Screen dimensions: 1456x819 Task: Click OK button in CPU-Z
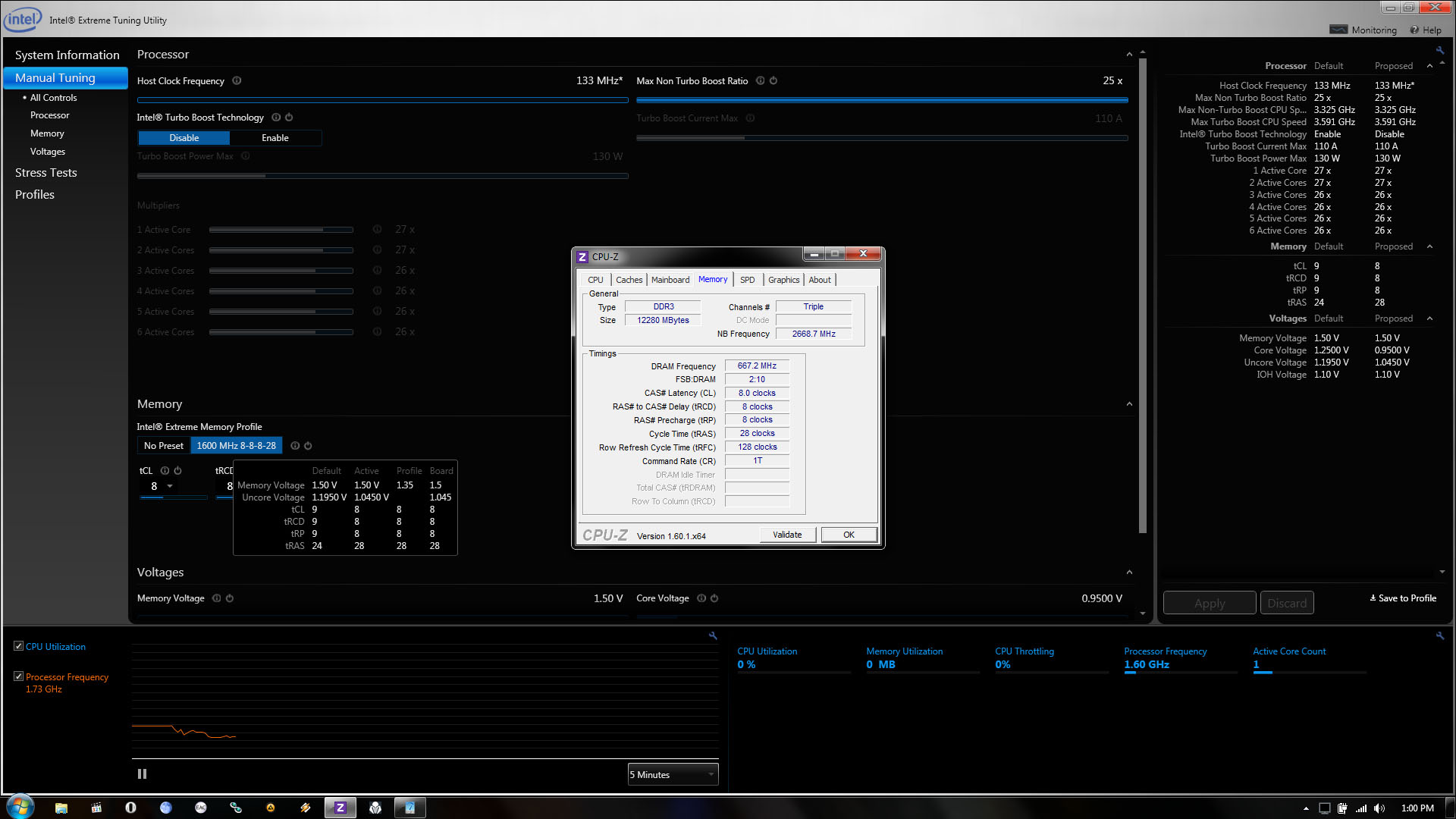click(x=849, y=535)
